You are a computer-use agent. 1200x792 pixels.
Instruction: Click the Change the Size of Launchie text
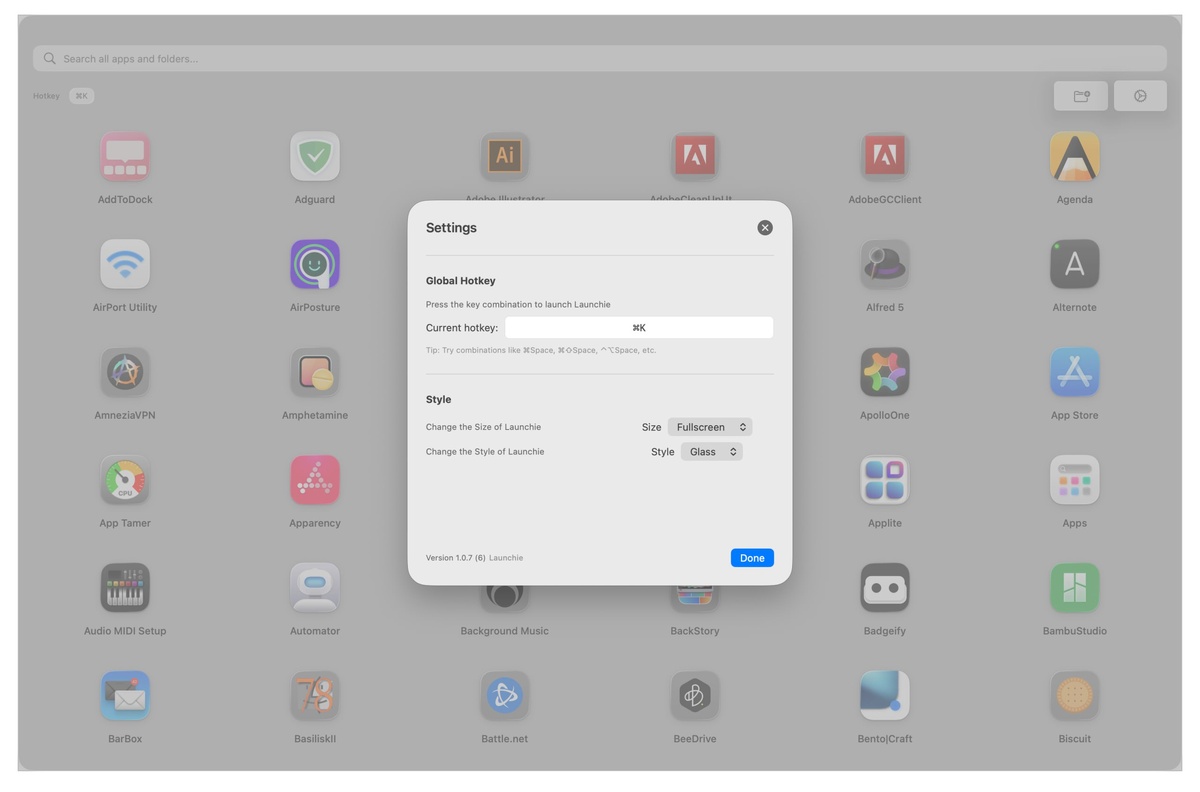[483, 427]
